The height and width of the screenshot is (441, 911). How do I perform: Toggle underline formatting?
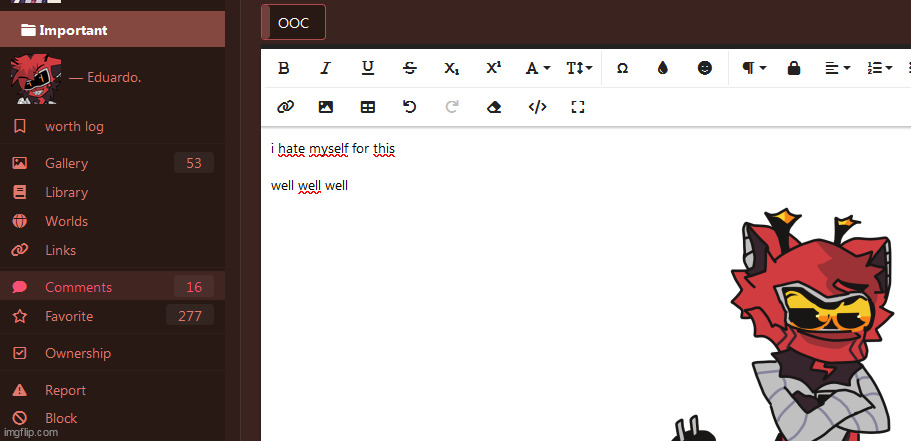tap(367, 68)
